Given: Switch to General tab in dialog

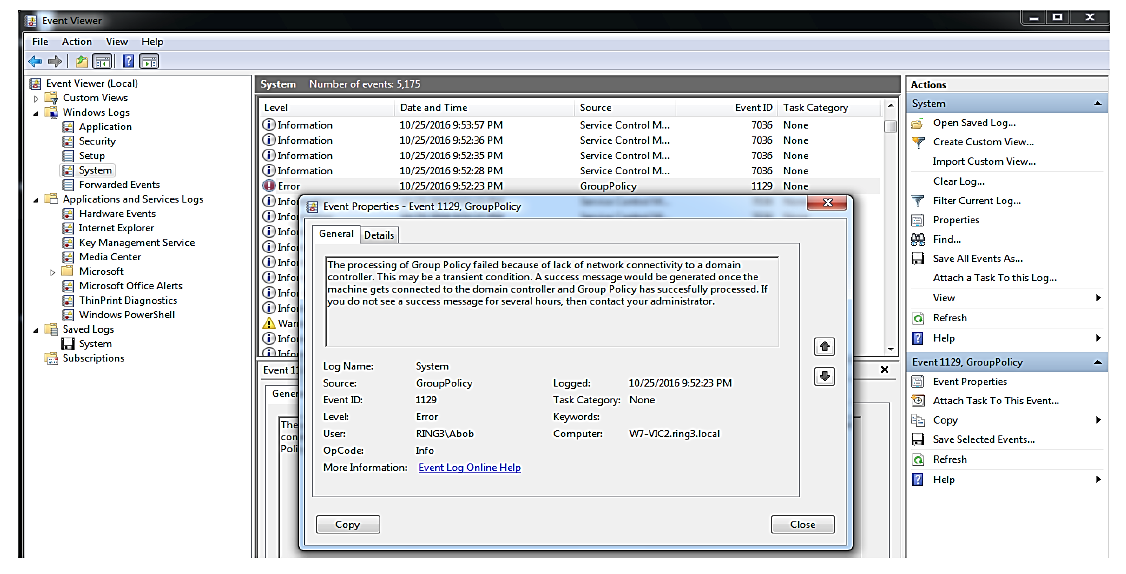Looking at the screenshot, I should pyautogui.click(x=336, y=234).
